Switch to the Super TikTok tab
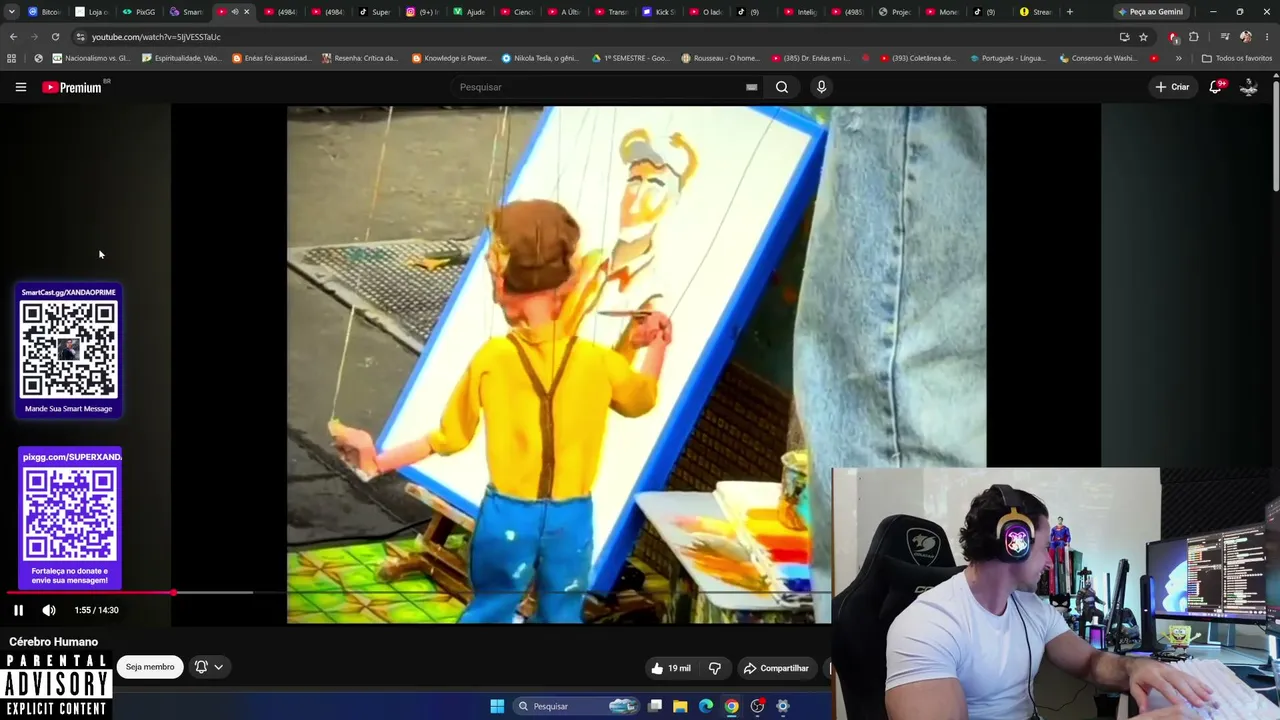The height and width of the screenshot is (720, 1280). pos(375,12)
